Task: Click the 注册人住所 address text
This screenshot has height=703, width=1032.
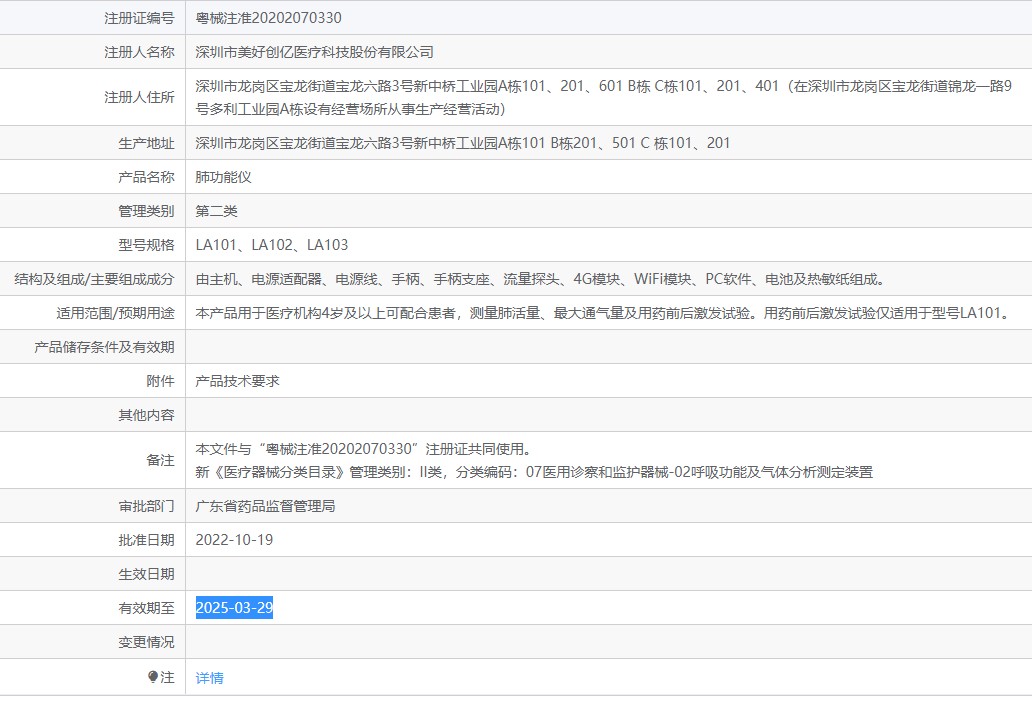Action: [604, 97]
